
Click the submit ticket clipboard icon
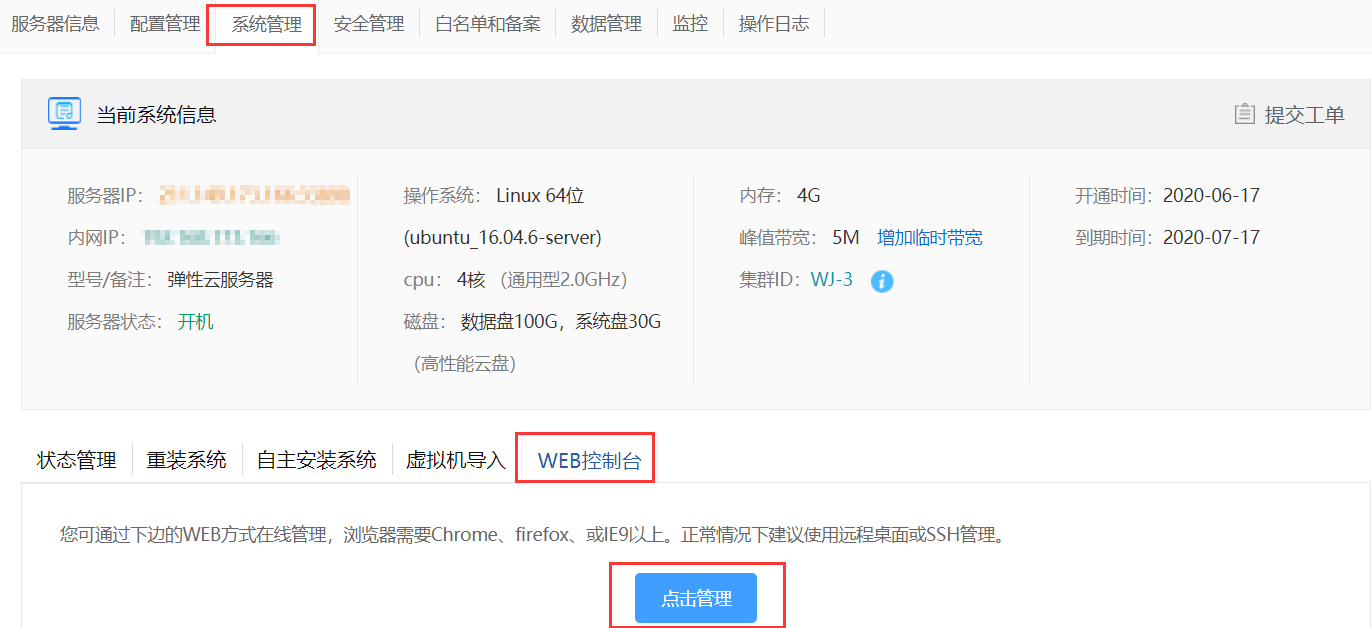pyautogui.click(x=1244, y=114)
